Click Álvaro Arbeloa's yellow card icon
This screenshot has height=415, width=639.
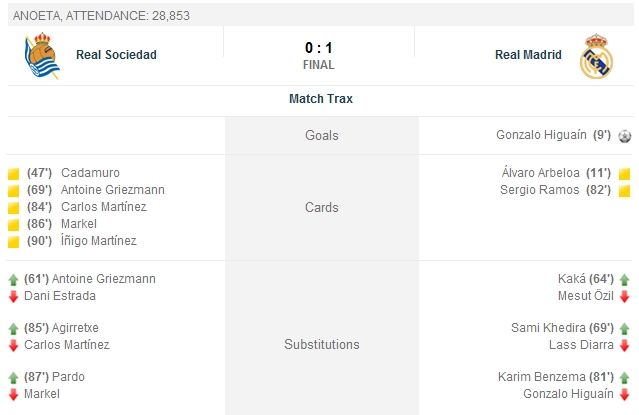click(x=624, y=173)
